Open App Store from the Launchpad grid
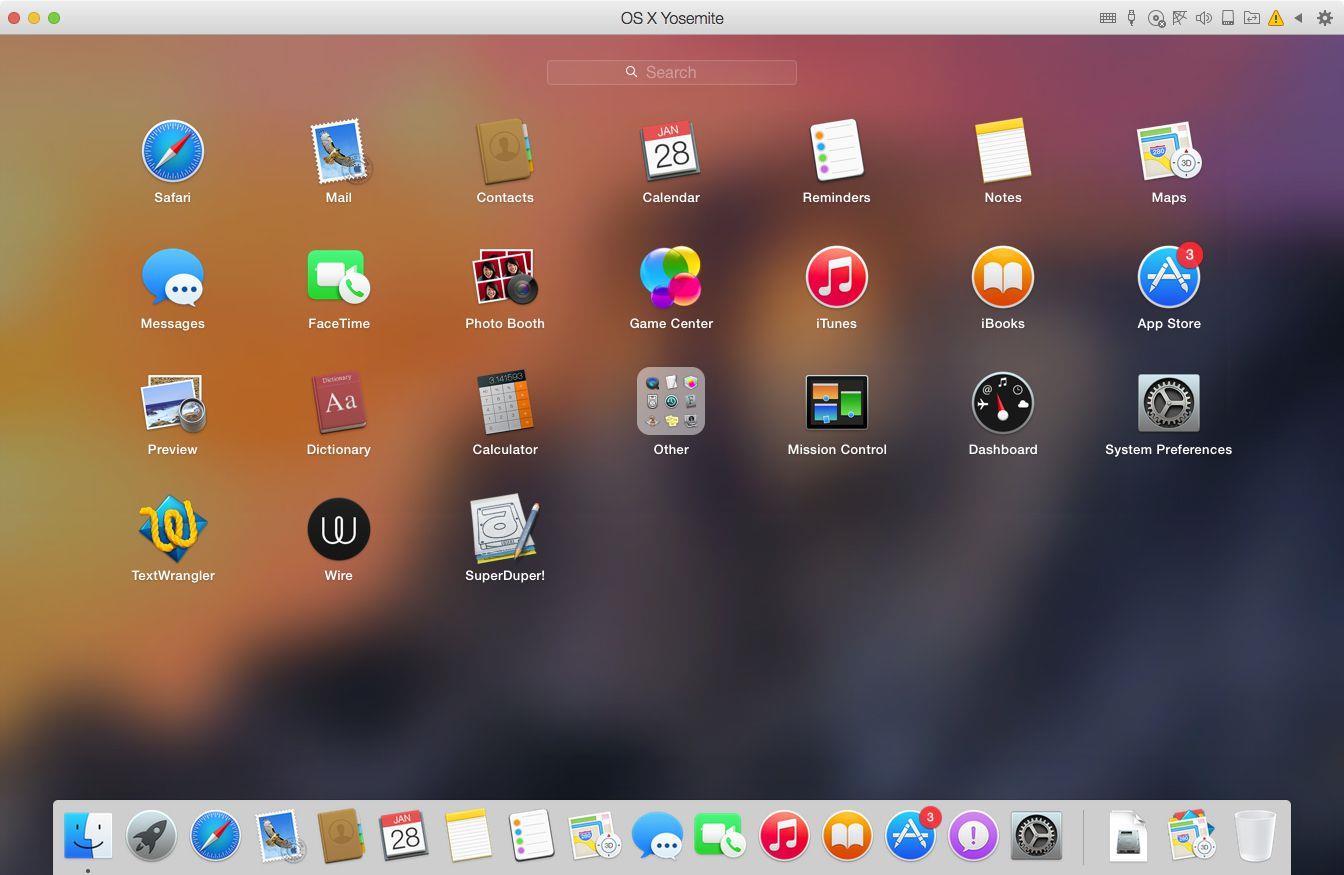The width and height of the screenshot is (1344, 875). (1168, 278)
